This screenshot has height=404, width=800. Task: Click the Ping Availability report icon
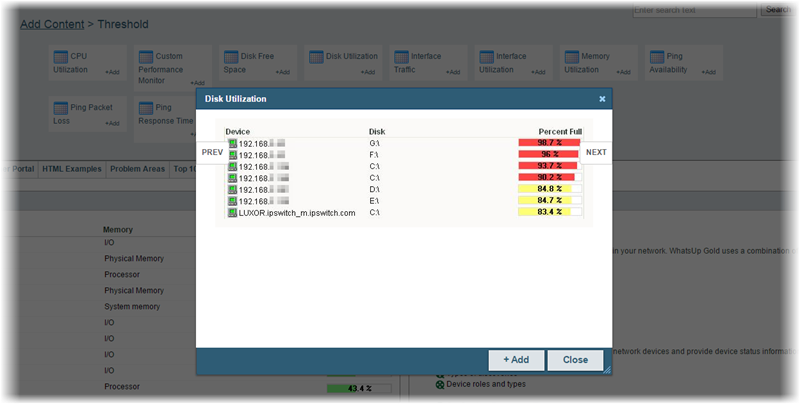[x=657, y=57]
